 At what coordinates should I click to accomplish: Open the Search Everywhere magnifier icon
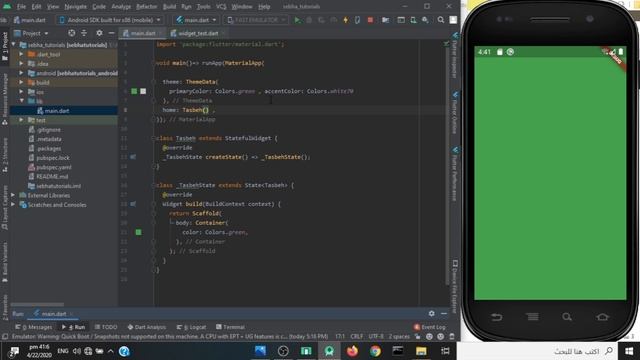[x=441, y=20]
